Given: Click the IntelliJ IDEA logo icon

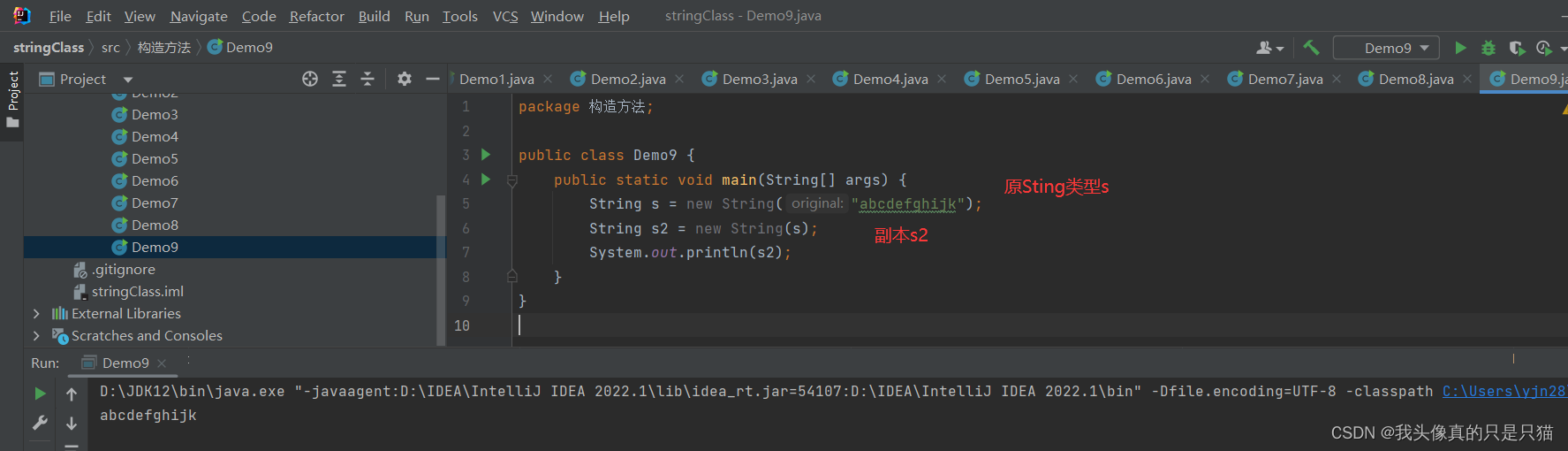Looking at the screenshot, I should (x=21, y=15).
